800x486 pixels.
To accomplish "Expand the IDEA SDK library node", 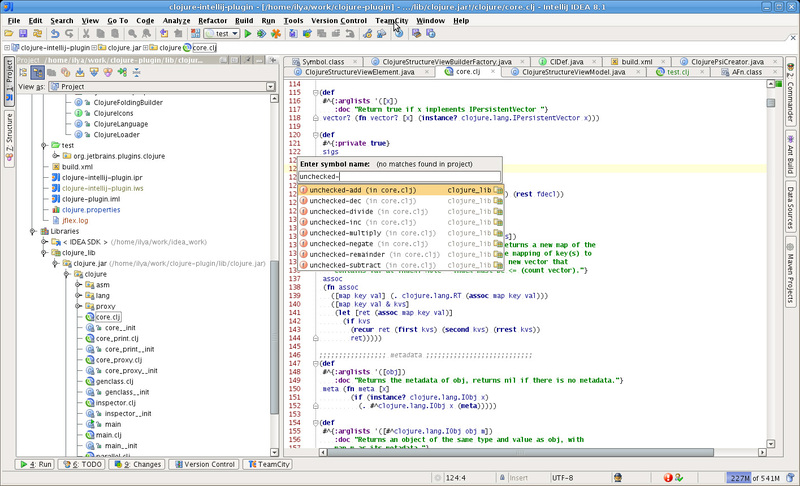I will click(44, 242).
